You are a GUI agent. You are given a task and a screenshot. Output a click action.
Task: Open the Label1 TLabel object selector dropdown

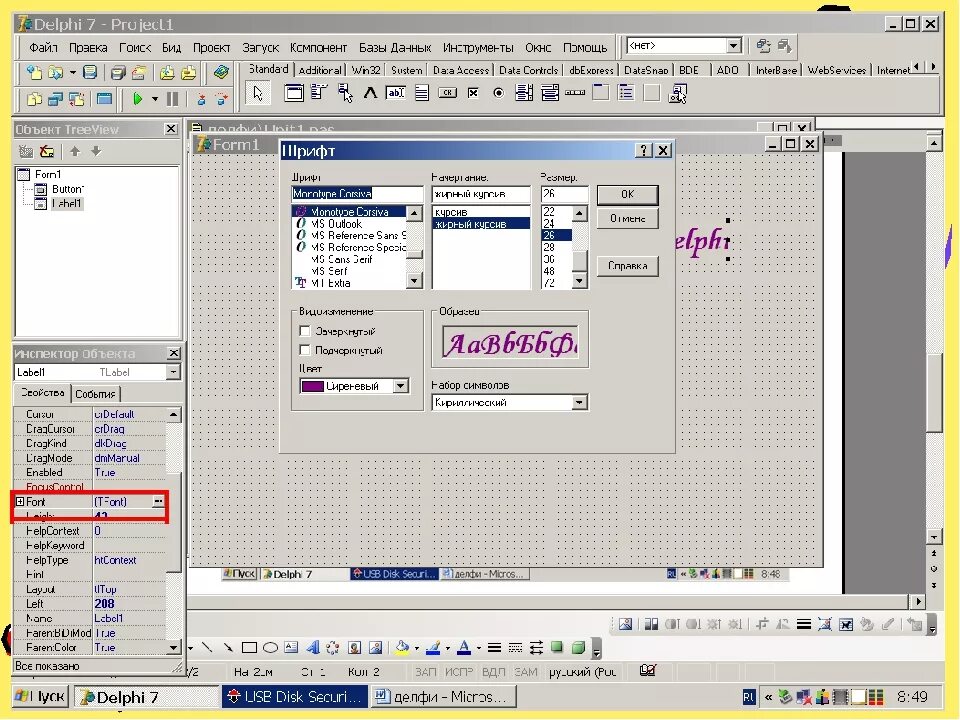pyautogui.click(x=173, y=372)
